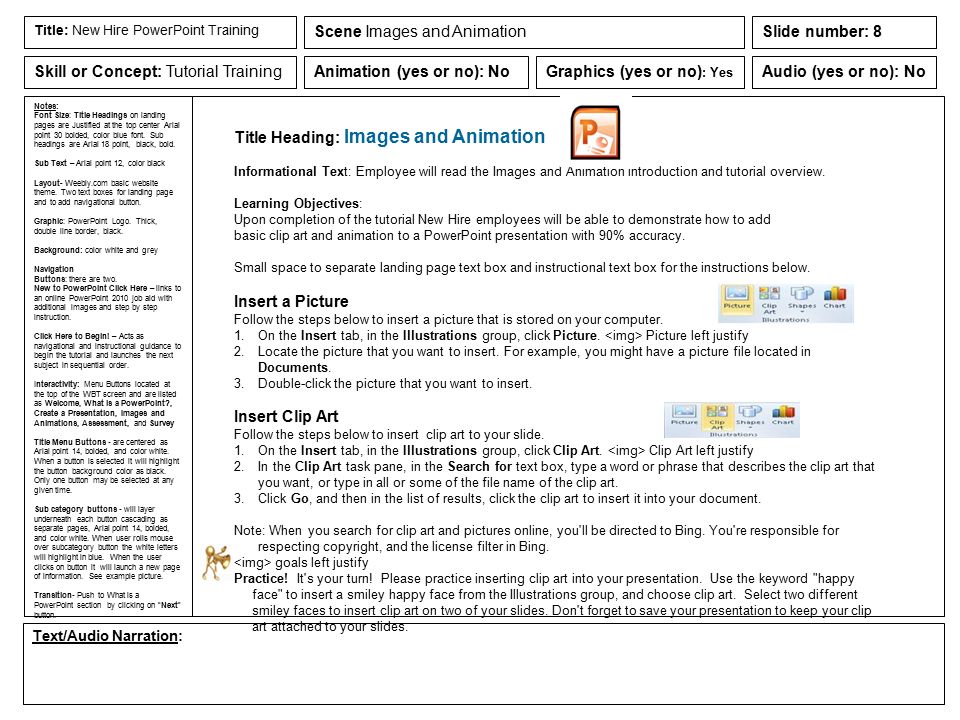
Task: Click the Clip Art icon in the Insert a Picture ribbon image
Action: click(x=770, y=299)
